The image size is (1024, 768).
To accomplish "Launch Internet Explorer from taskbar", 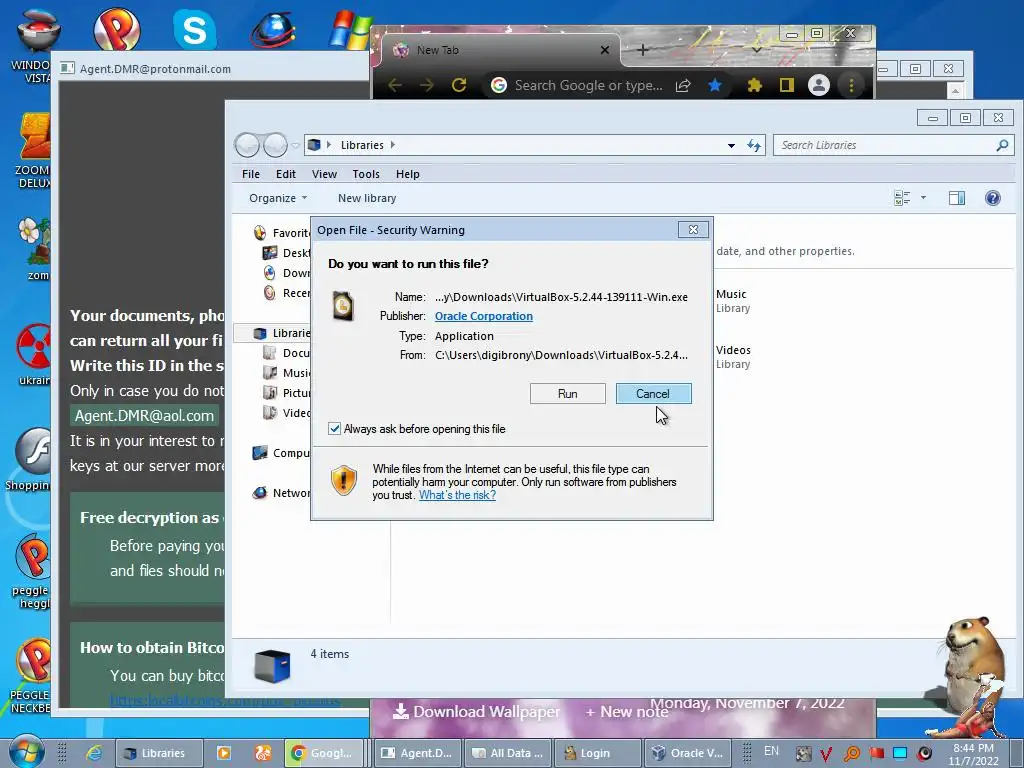I will pyautogui.click(x=94, y=753).
